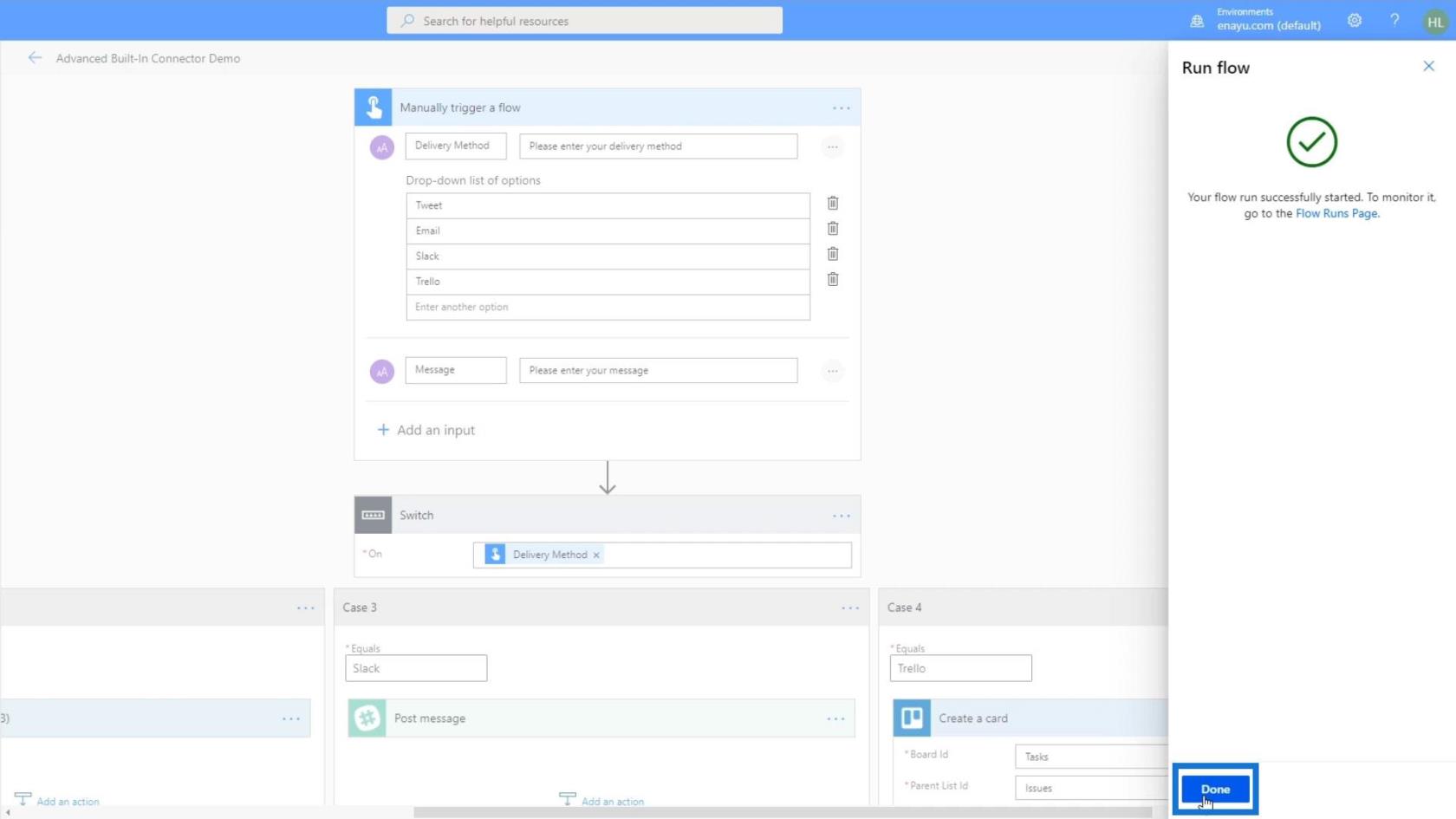Click the Done button in the Run flow panel
The image size is (1456, 819).
pyautogui.click(x=1215, y=789)
